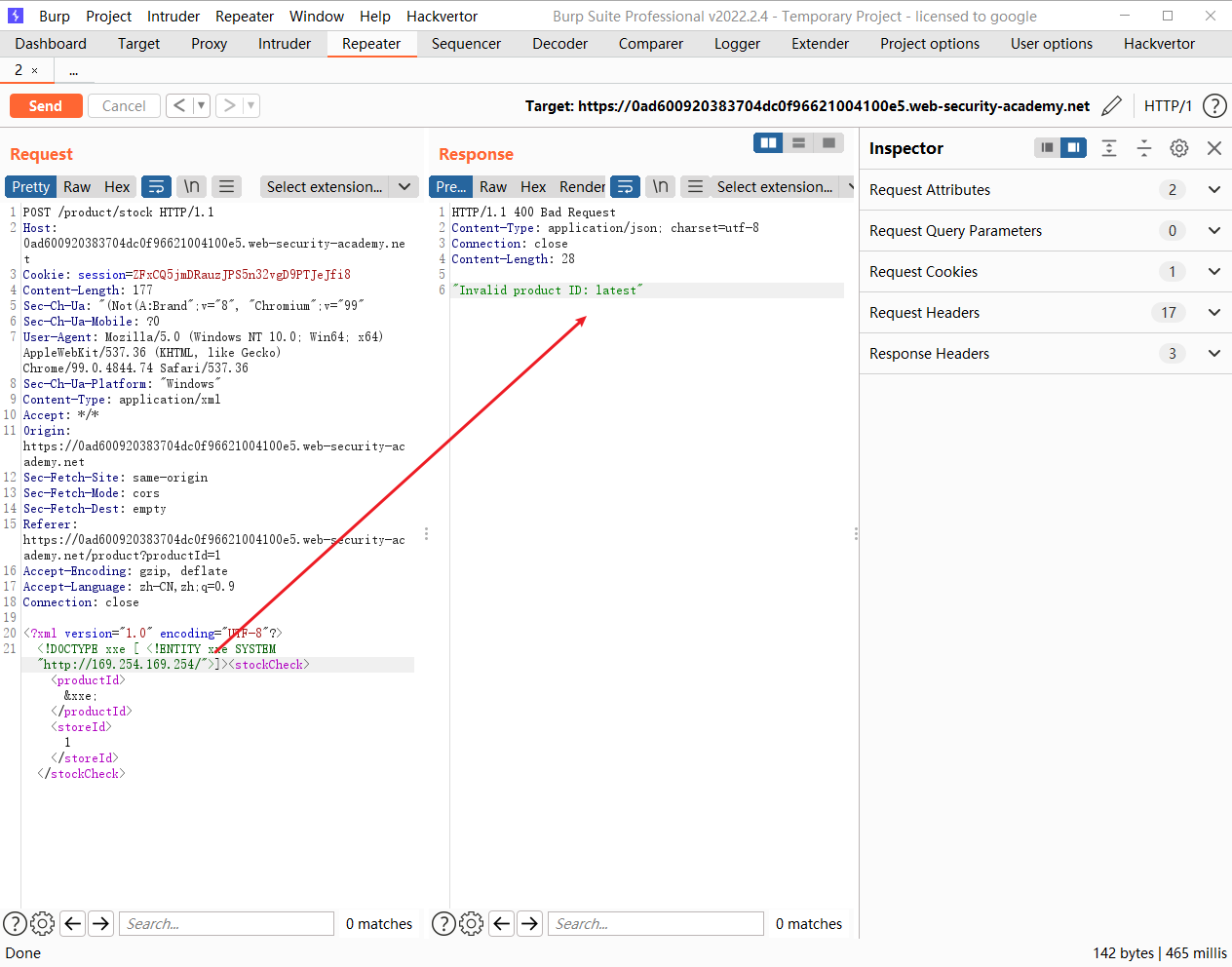Collapse all Inspector sections icon
The height and width of the screenshot is (967, 1232).
point(1144,147)
